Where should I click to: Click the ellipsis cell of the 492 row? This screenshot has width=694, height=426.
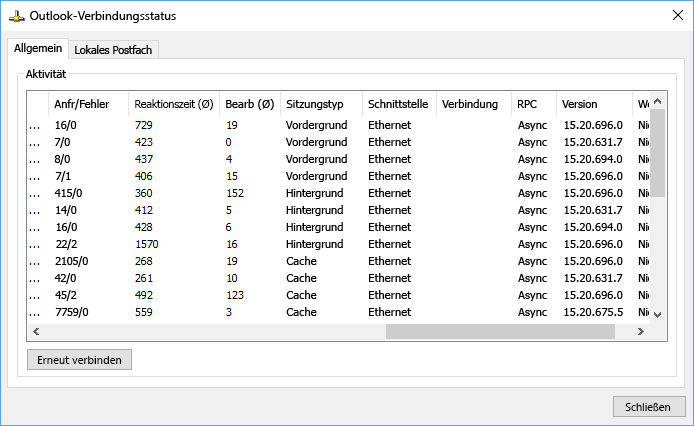[35, 296]
